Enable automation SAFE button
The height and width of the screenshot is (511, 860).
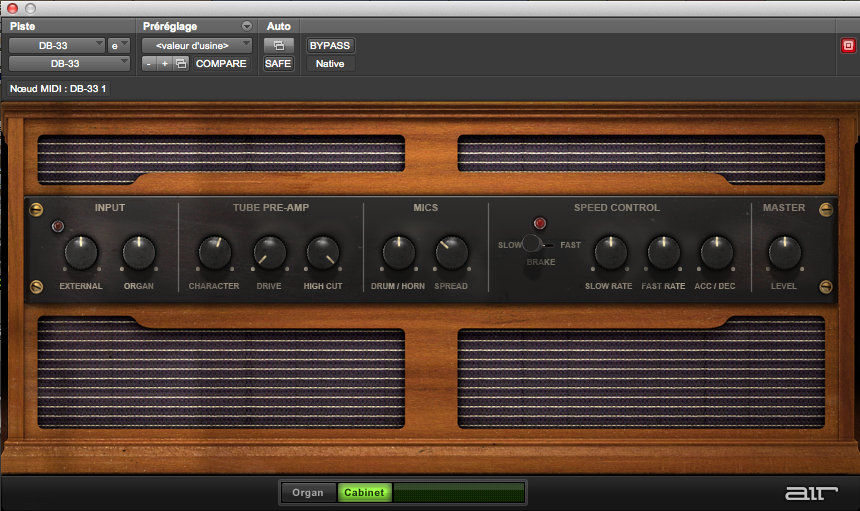click(x=278, y=64)
